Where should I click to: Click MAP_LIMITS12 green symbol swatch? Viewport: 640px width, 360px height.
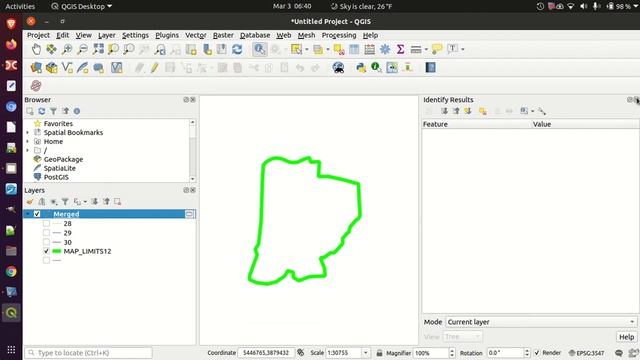[x=57, y=251]
